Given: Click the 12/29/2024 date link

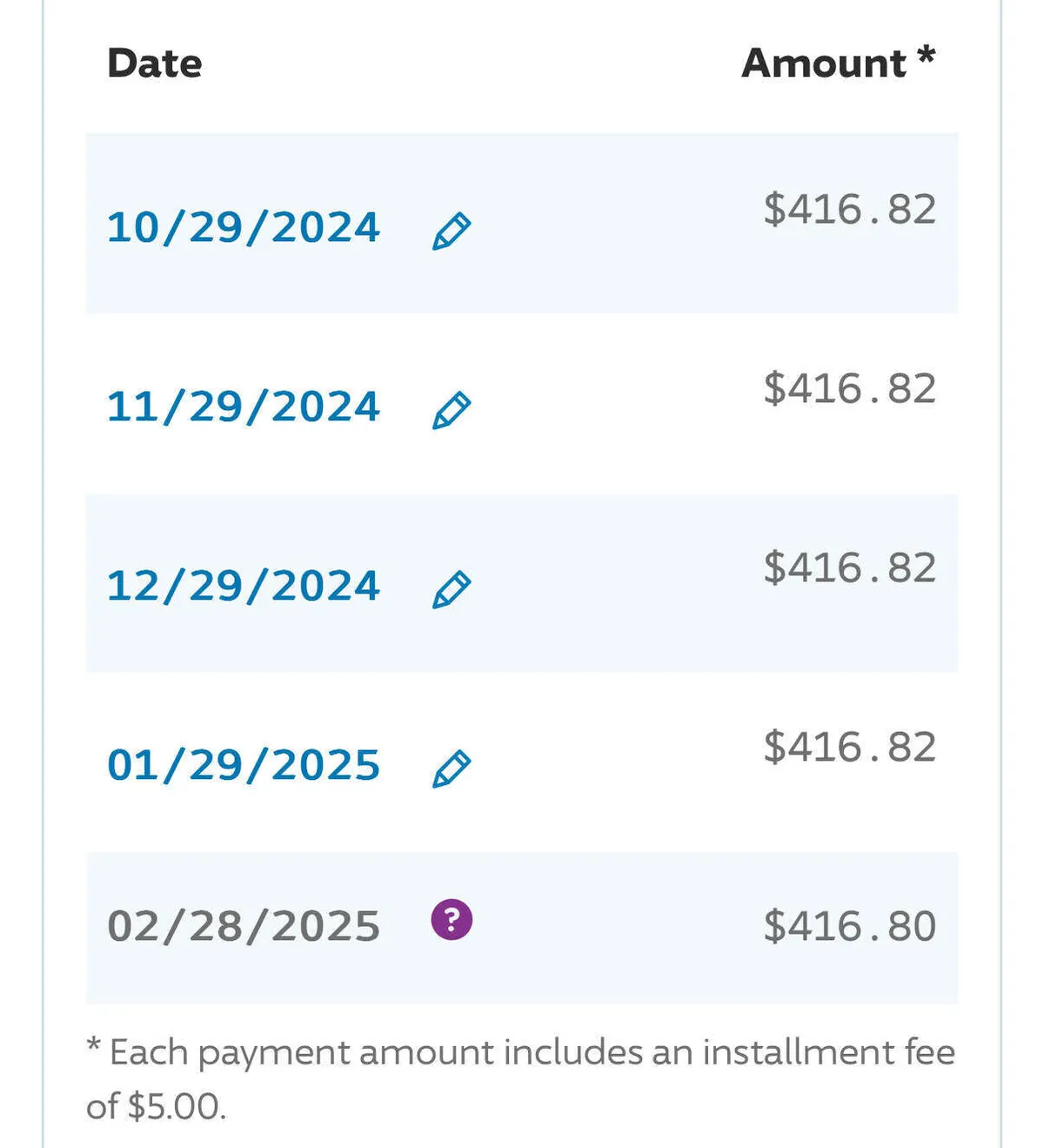Looking at the screenshot, I should coord(244,587).
